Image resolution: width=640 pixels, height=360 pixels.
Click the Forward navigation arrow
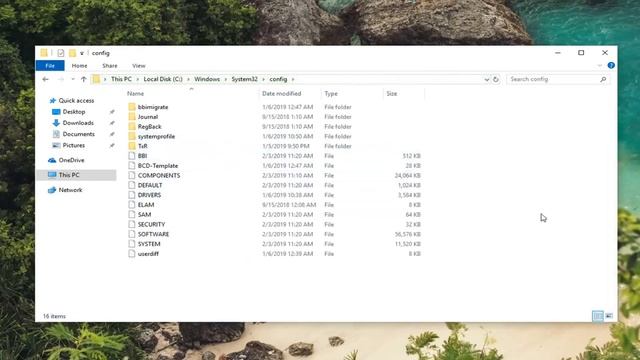click(60, 79)
